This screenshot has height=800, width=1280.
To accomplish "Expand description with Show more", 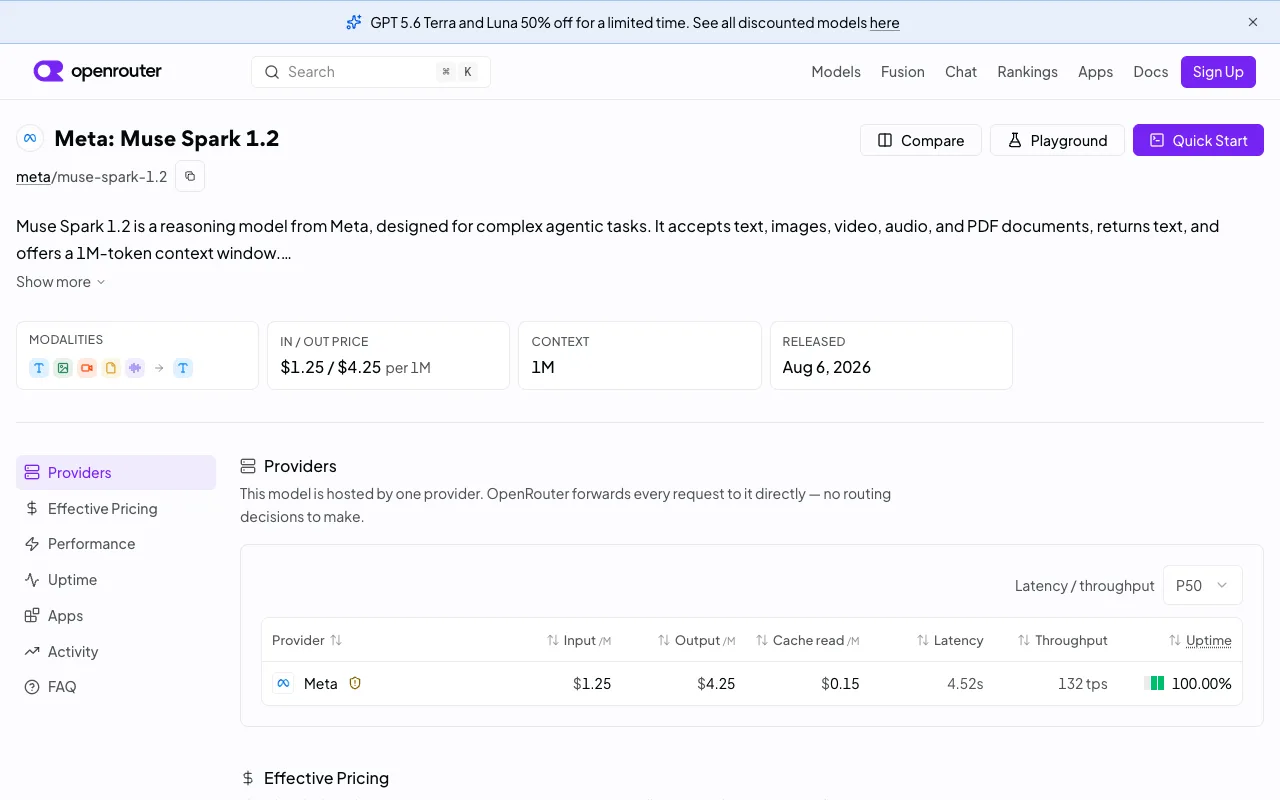I will [x=60, y=282].
